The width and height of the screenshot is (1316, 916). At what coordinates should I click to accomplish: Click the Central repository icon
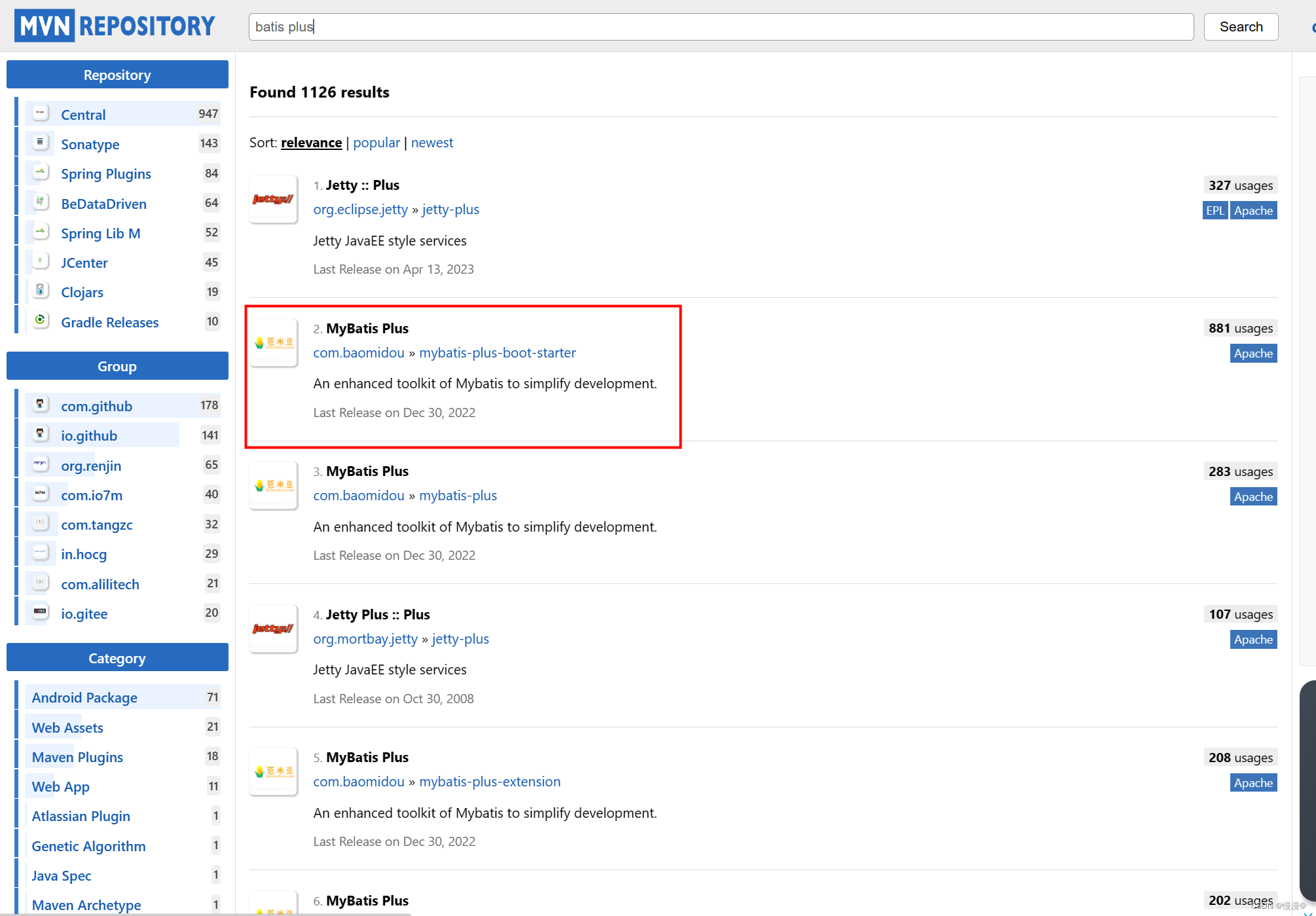coord(41,113)
